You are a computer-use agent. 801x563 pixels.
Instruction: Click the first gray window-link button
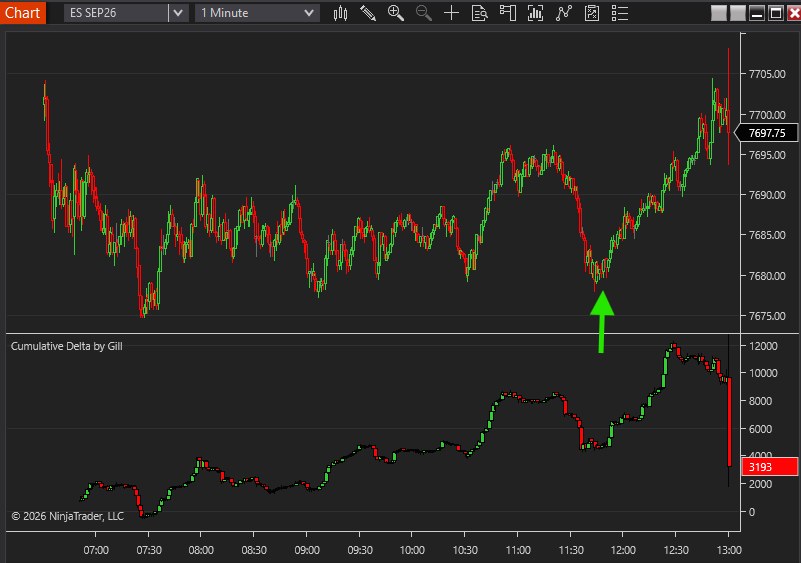pyautogui.click(x=719, y=13)
